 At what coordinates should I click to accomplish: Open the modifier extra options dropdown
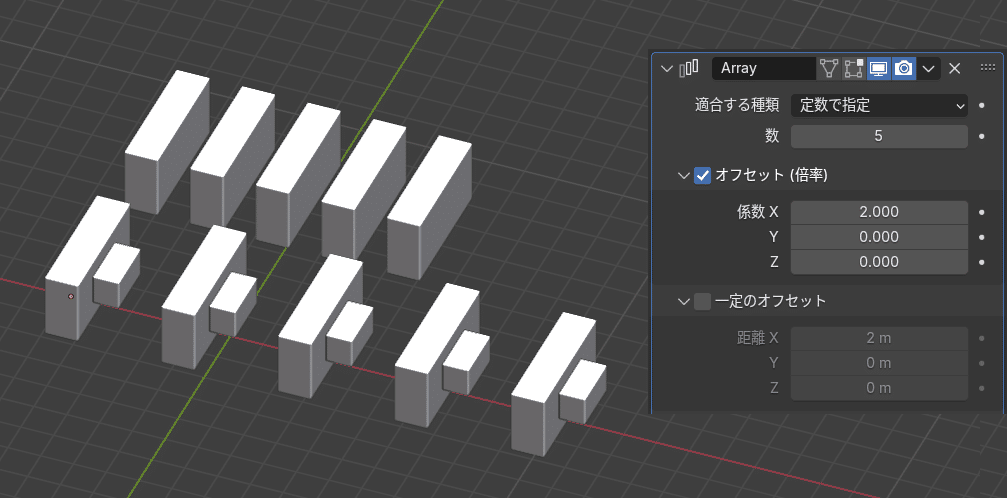click(x=929, y=68)
